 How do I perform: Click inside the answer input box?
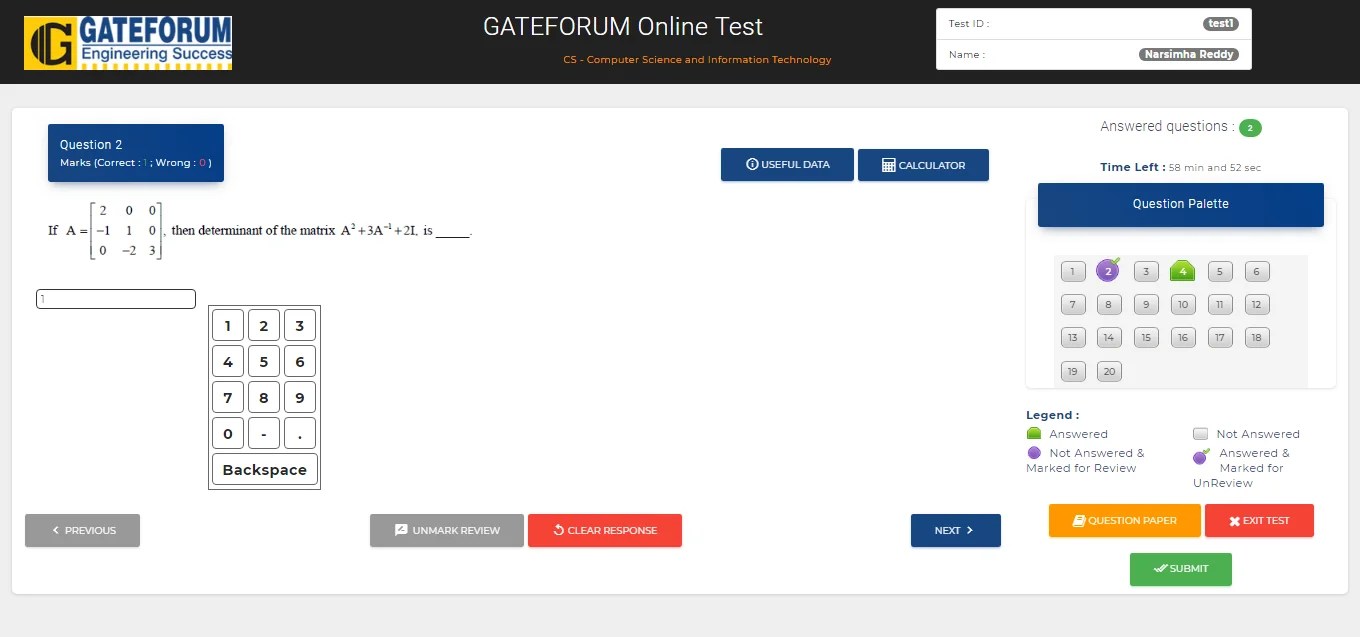tap(115, 298)
